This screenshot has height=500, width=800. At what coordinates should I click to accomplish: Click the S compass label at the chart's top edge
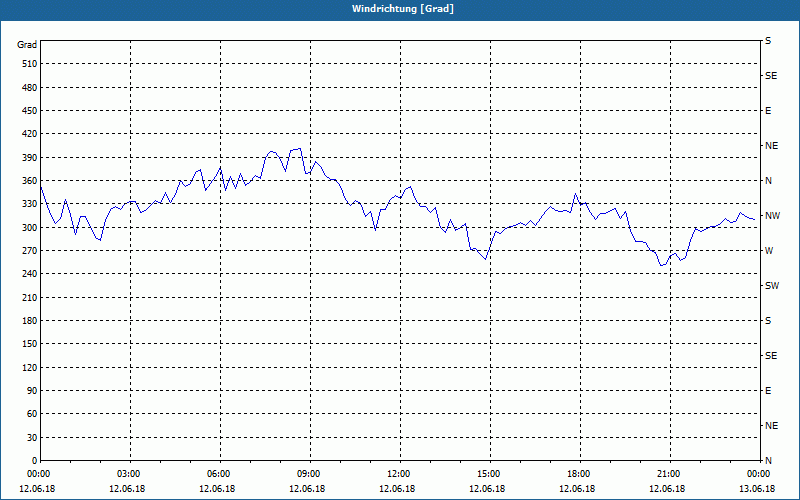(x=768, y=41)
